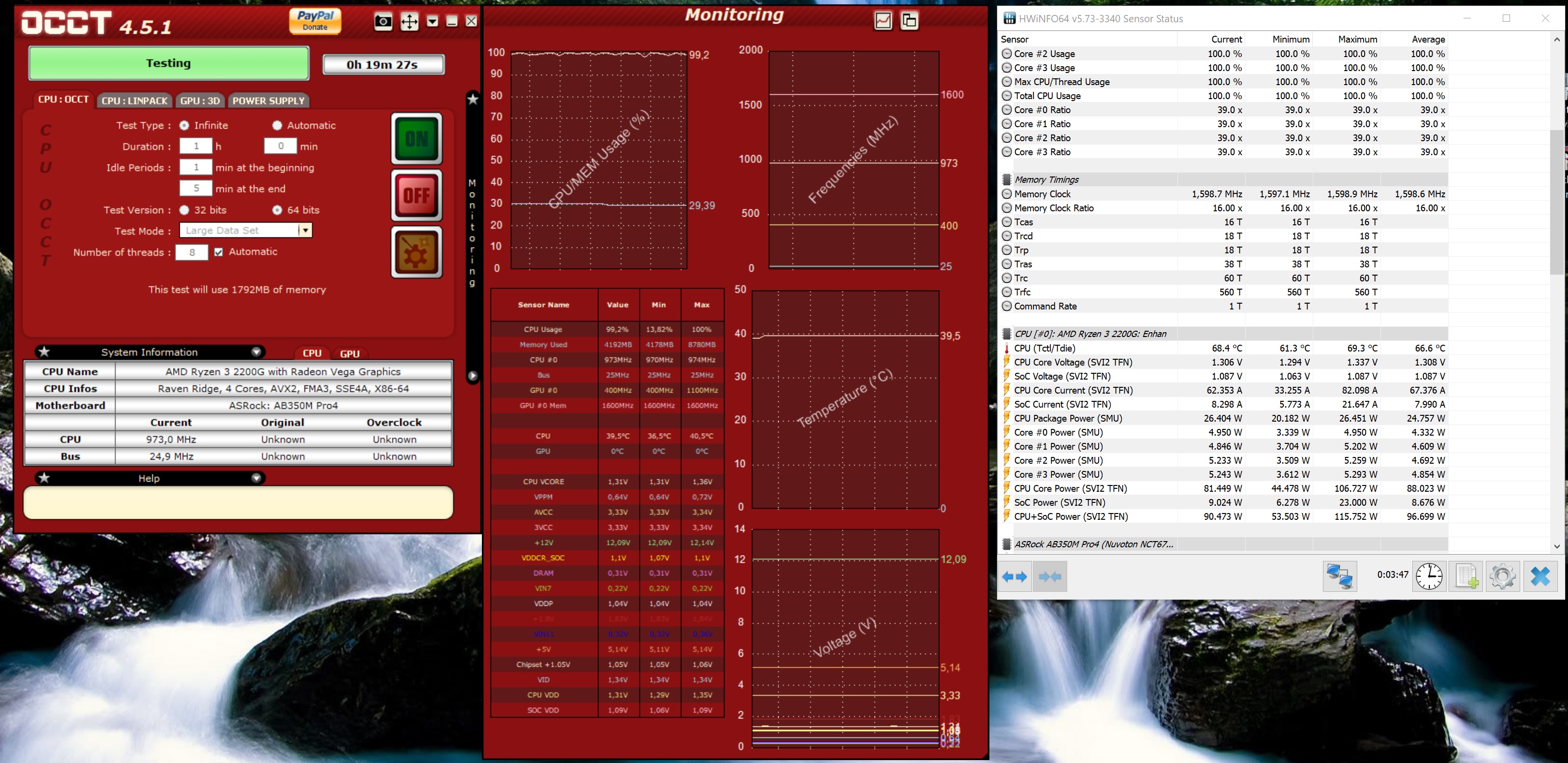Minimize the OCCT window

click(x=451, y=21)
